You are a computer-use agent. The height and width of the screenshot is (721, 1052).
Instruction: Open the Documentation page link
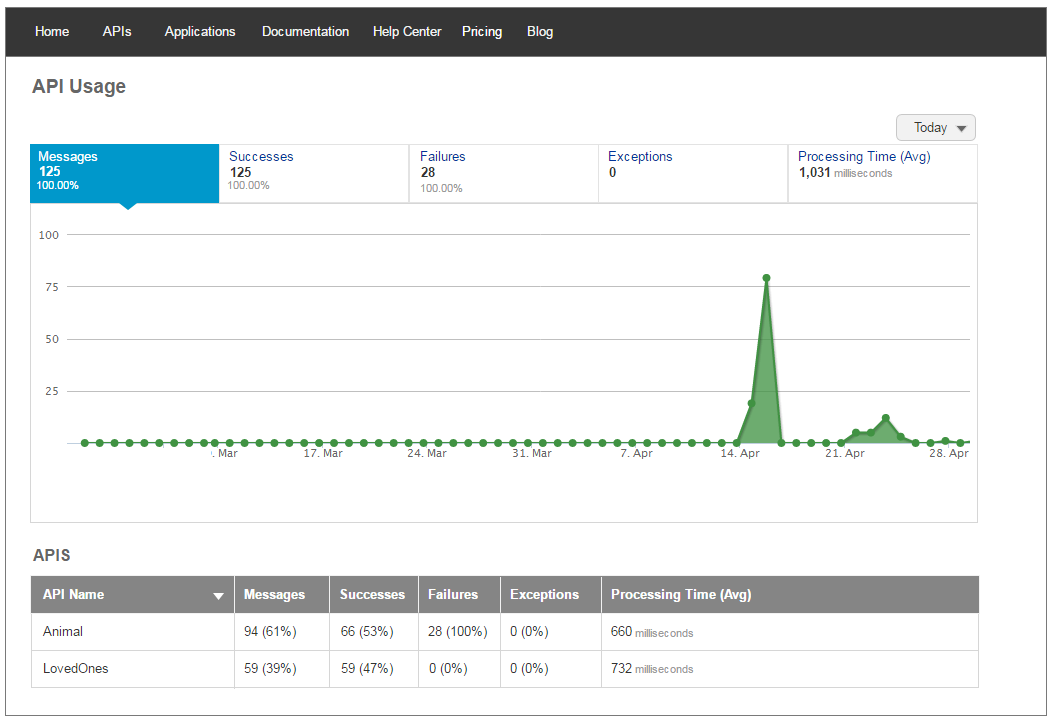tap(305, 31)
